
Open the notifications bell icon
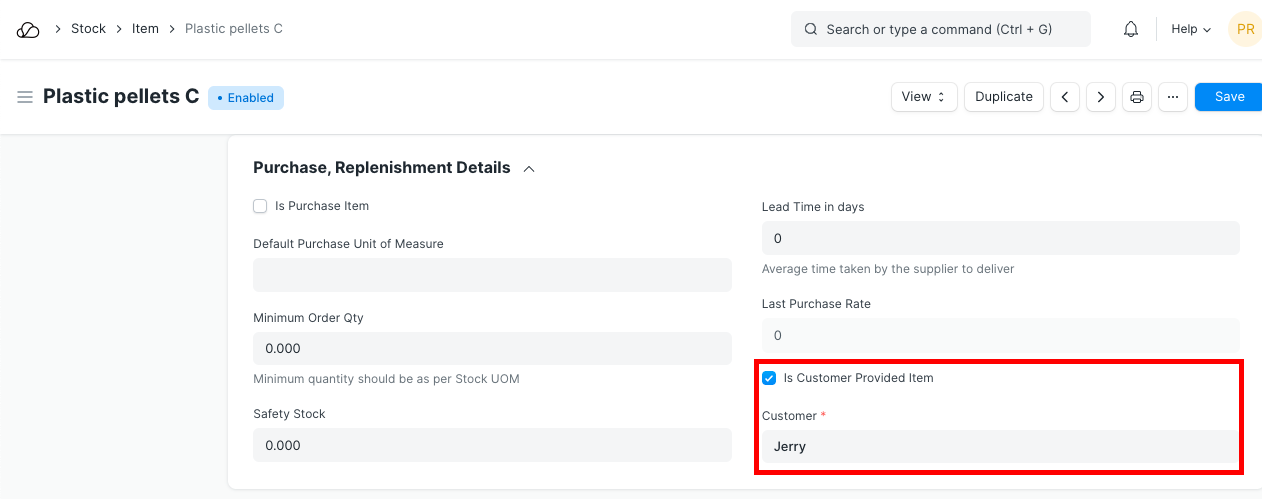(x=1131, y=29)
